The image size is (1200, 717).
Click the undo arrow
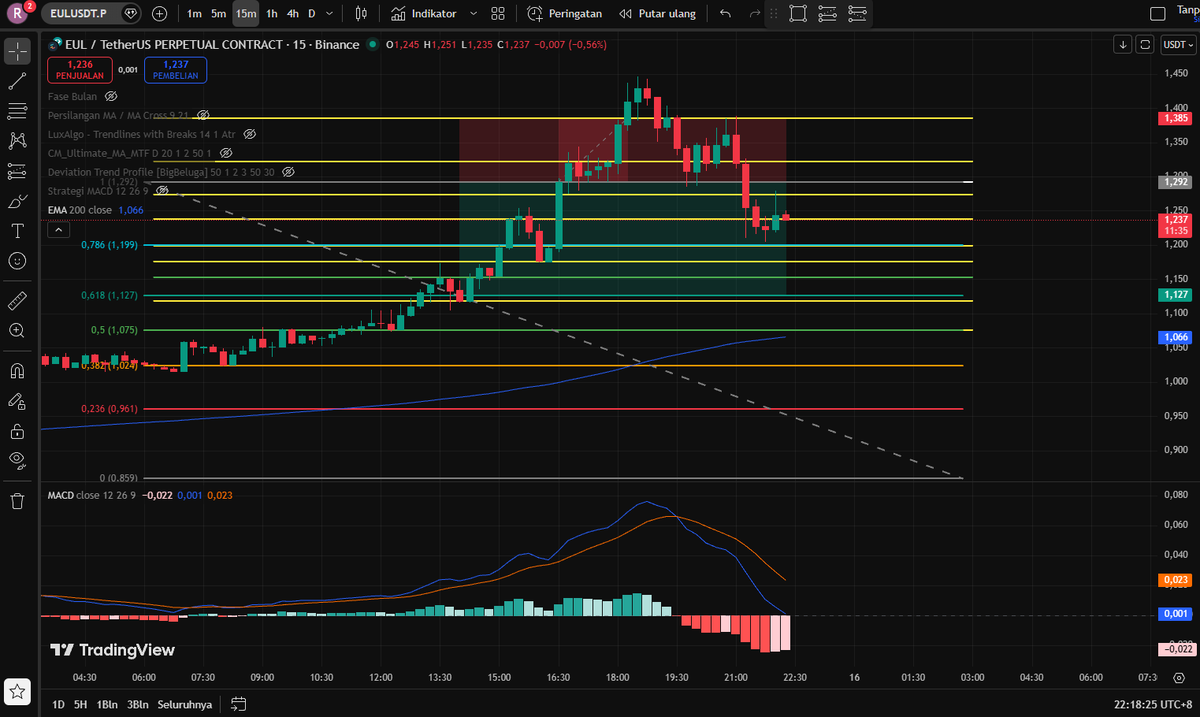tap(725, 14)
